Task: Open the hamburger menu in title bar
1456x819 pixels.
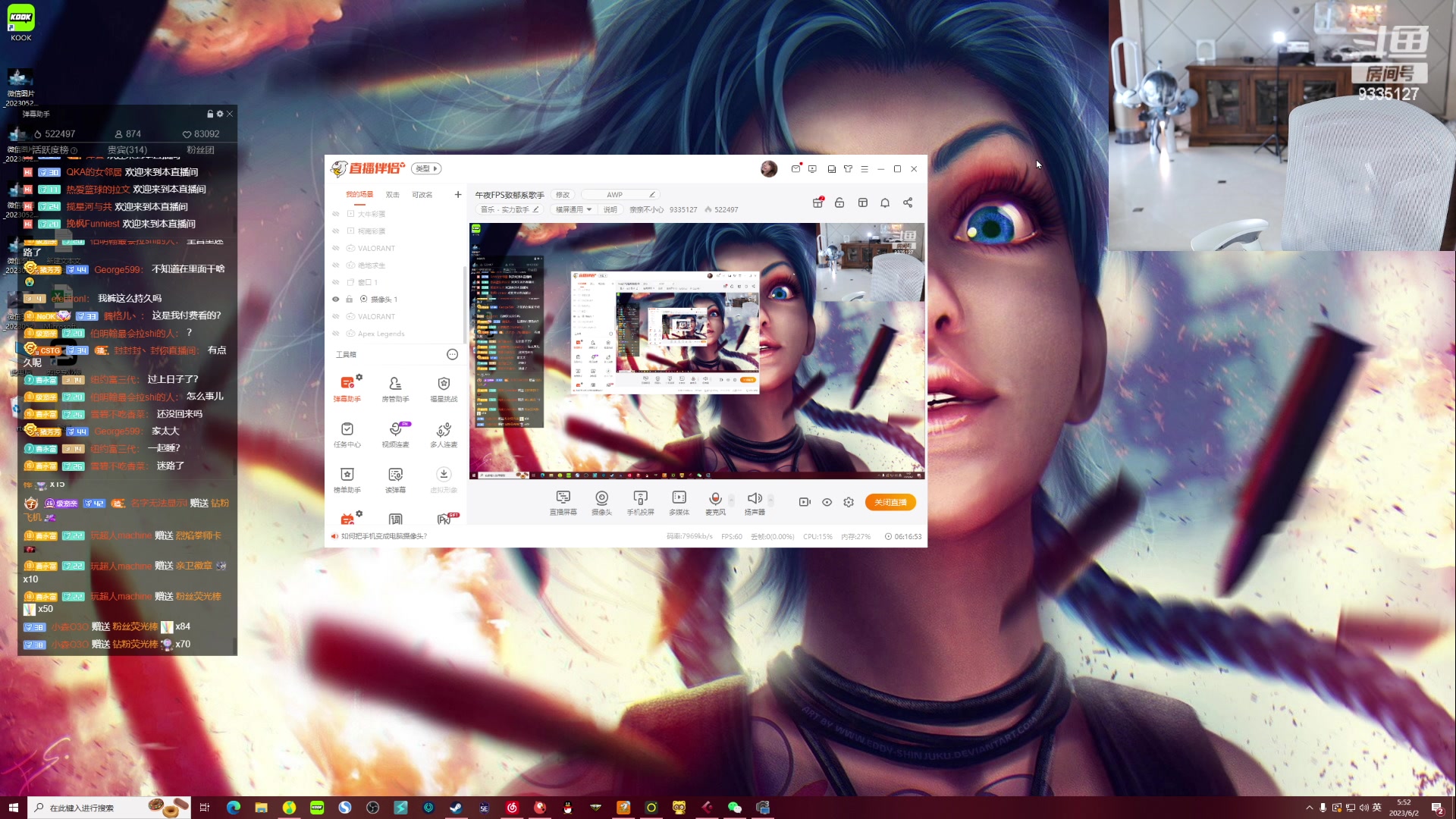Action: point(864,169)
